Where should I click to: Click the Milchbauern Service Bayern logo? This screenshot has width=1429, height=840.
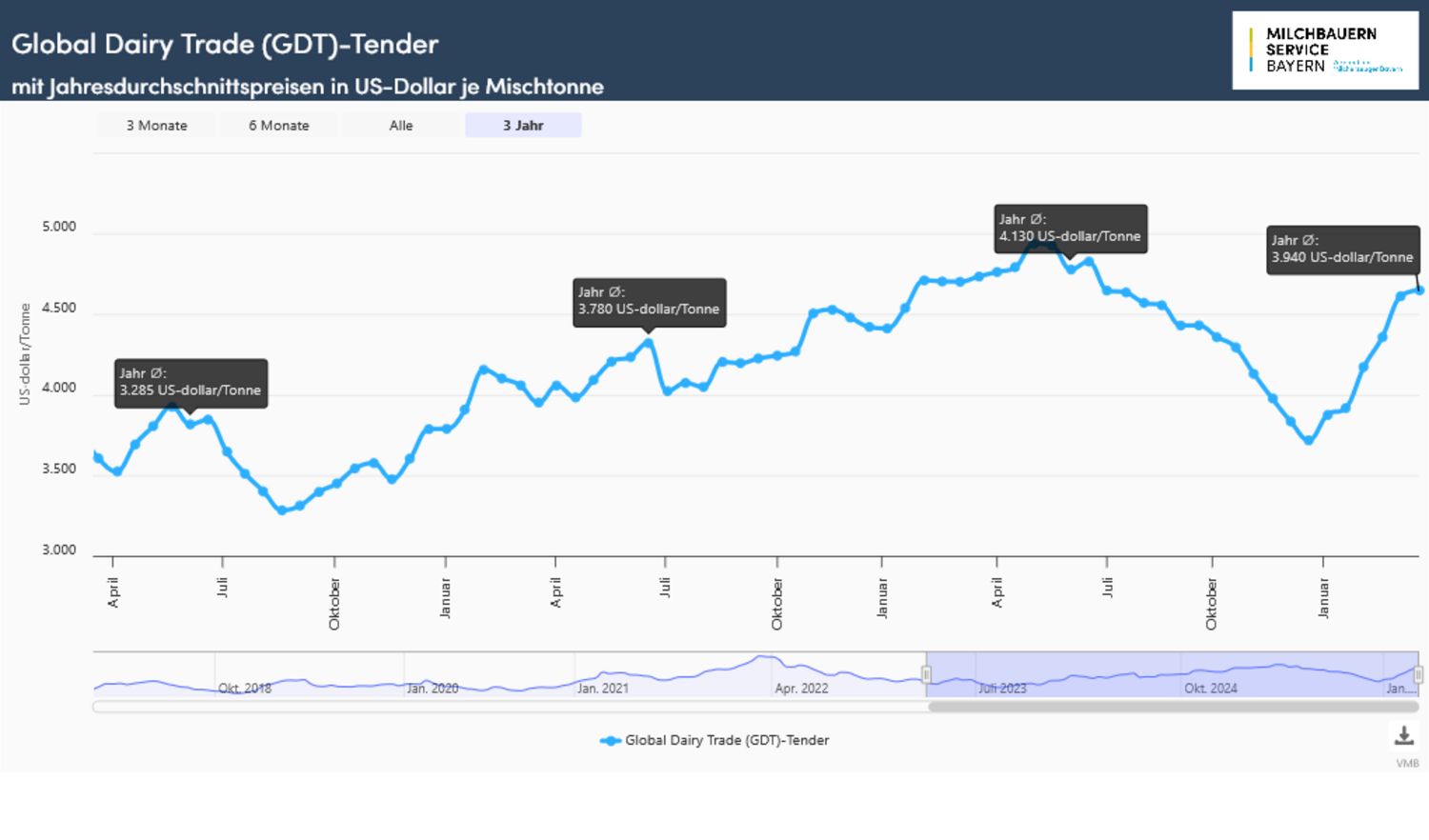1324,50
